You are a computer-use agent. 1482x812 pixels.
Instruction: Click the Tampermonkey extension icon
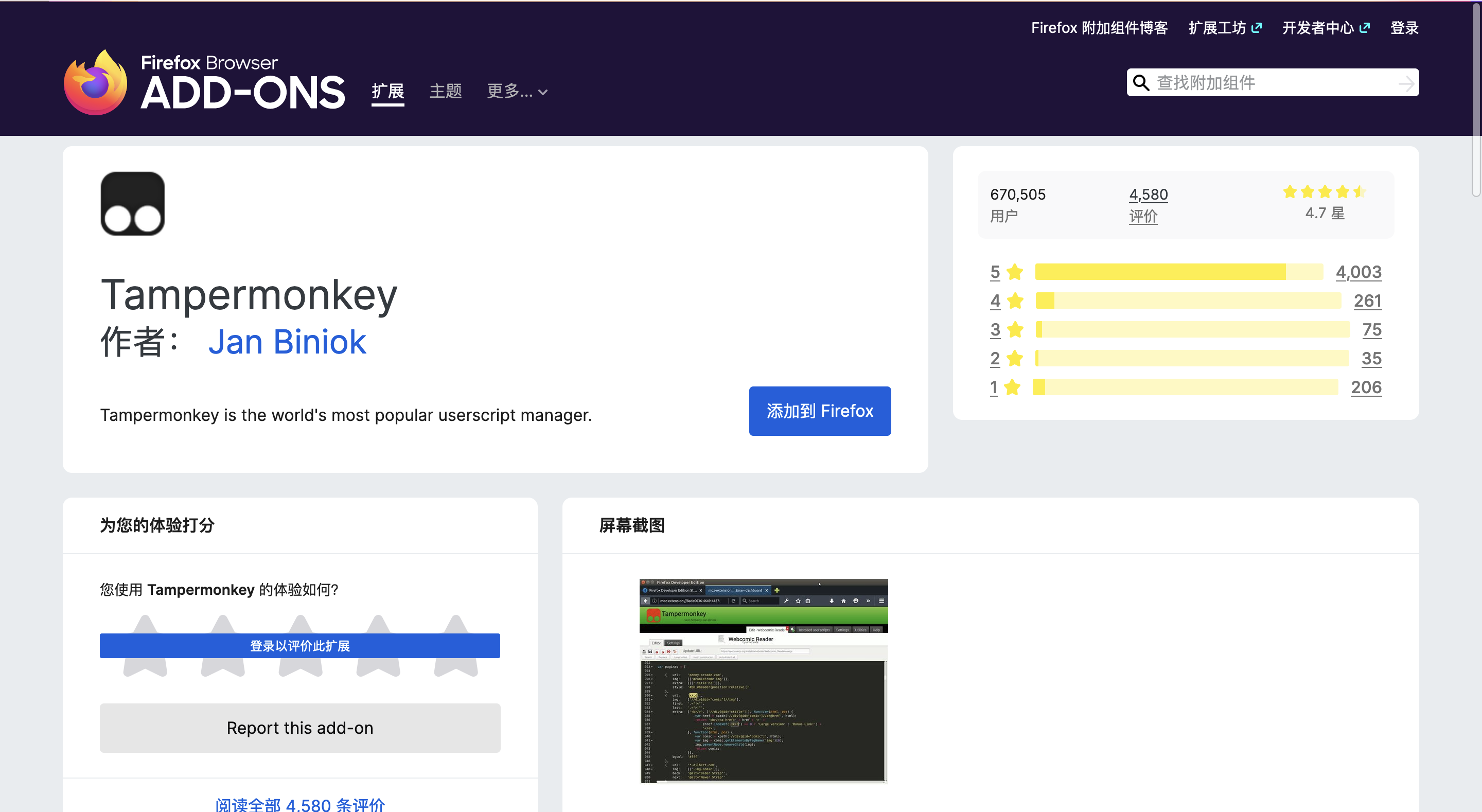coord(132,204)
